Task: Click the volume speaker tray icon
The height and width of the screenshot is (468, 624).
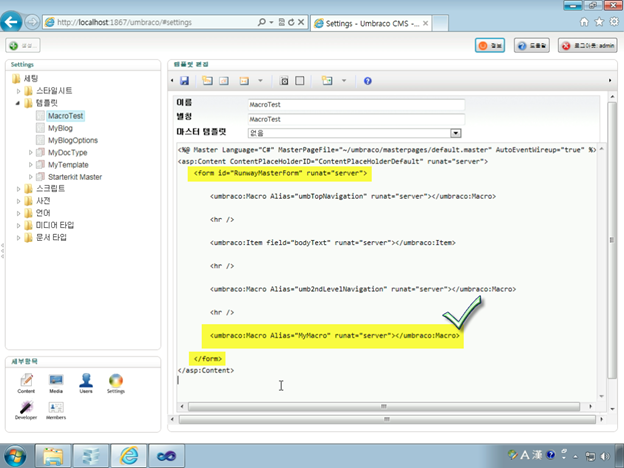Action: [605, 456]
